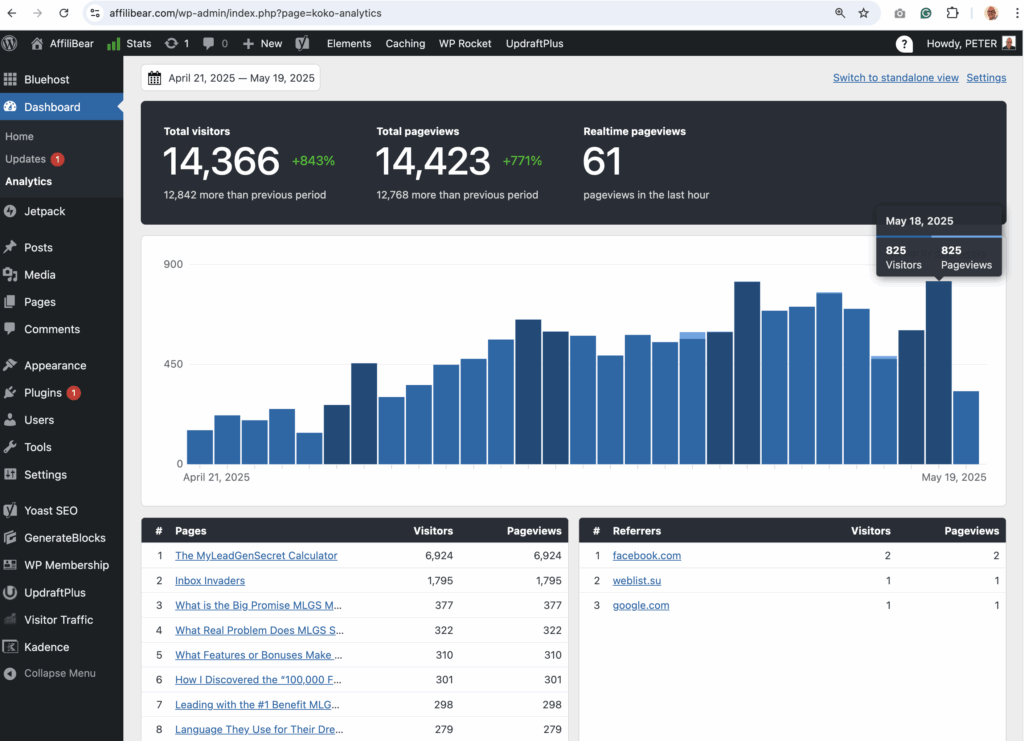Open Comments in the sidebar
Screen dimensions: 1024x741
pyautogui.click(x=61, y=330)
